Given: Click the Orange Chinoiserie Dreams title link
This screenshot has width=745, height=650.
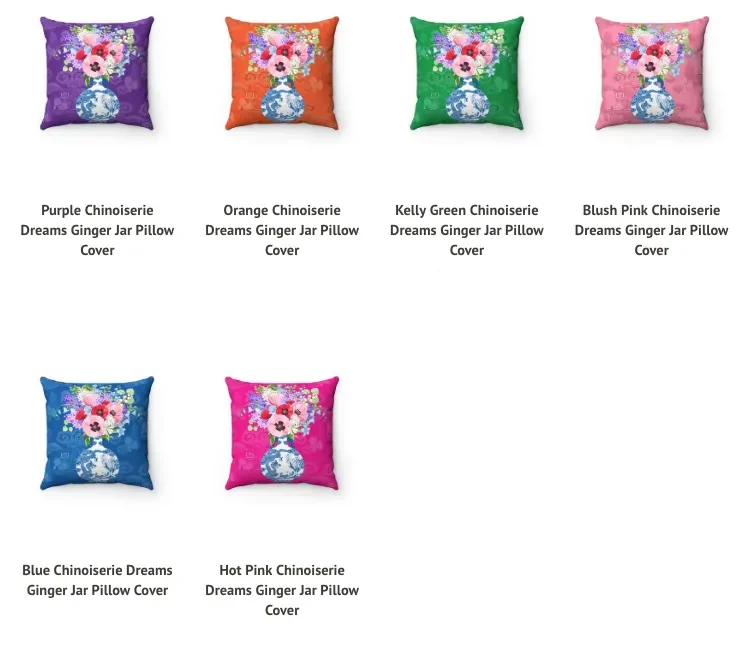Looking at the screenshot, I should (282, 230).
